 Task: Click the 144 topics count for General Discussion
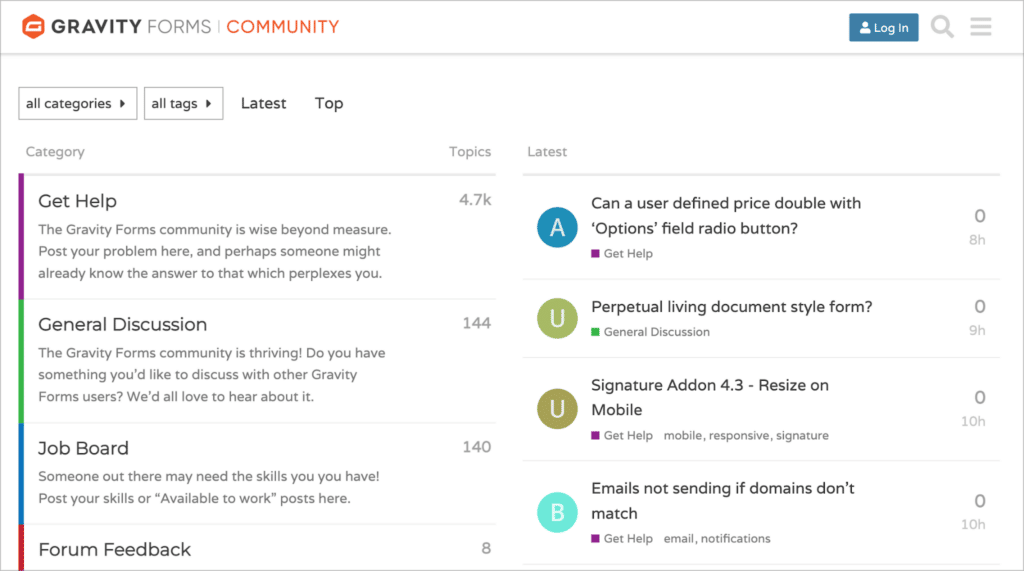coord(477,323)
